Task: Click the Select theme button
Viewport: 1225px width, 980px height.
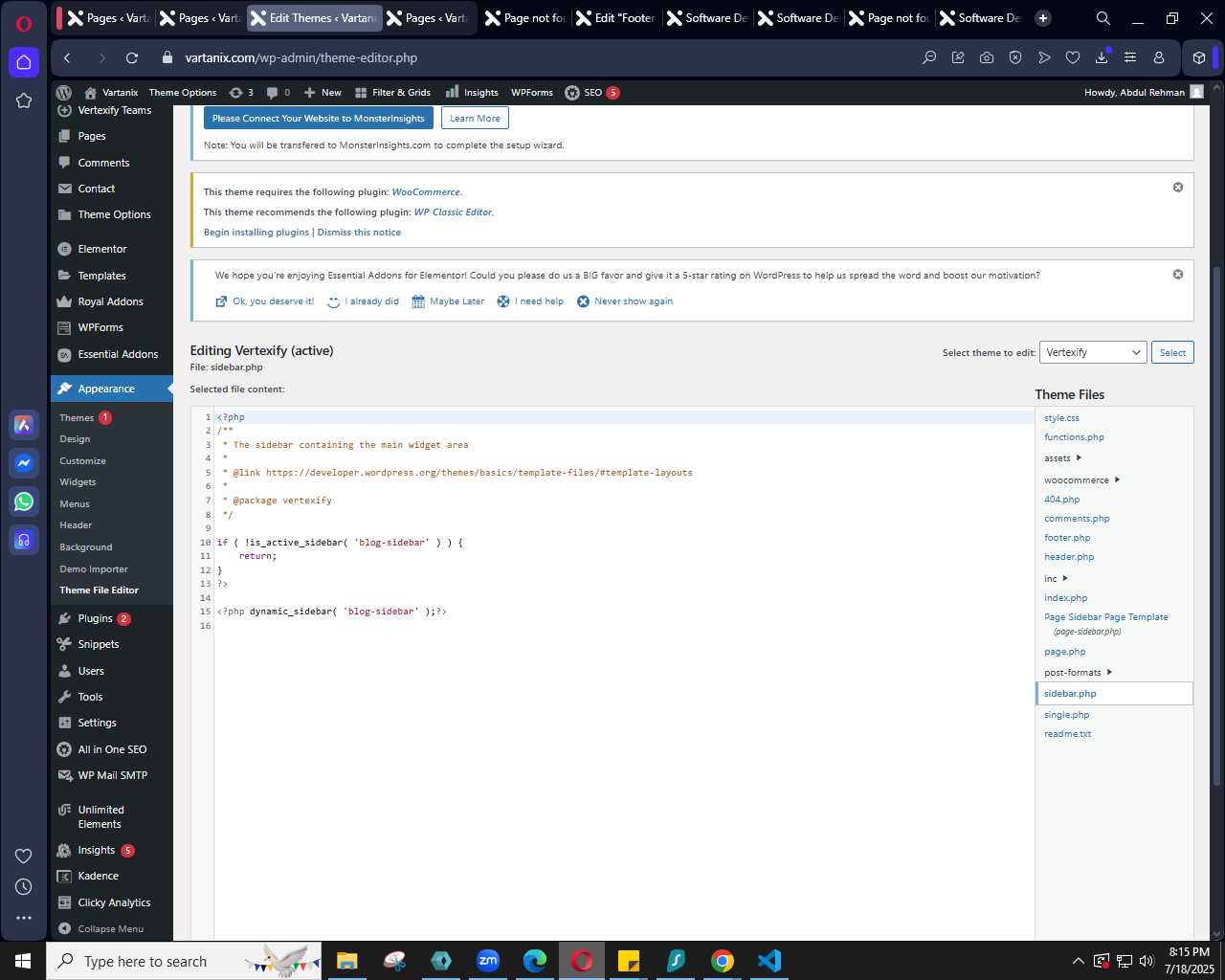Action: point(1172,352)
